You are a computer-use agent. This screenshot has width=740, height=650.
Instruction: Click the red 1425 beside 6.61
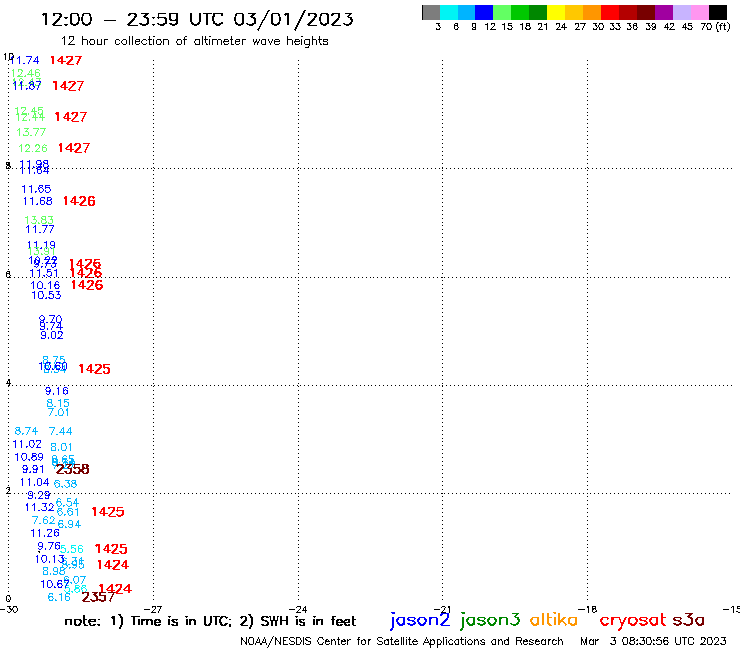[x=108, y=512]
